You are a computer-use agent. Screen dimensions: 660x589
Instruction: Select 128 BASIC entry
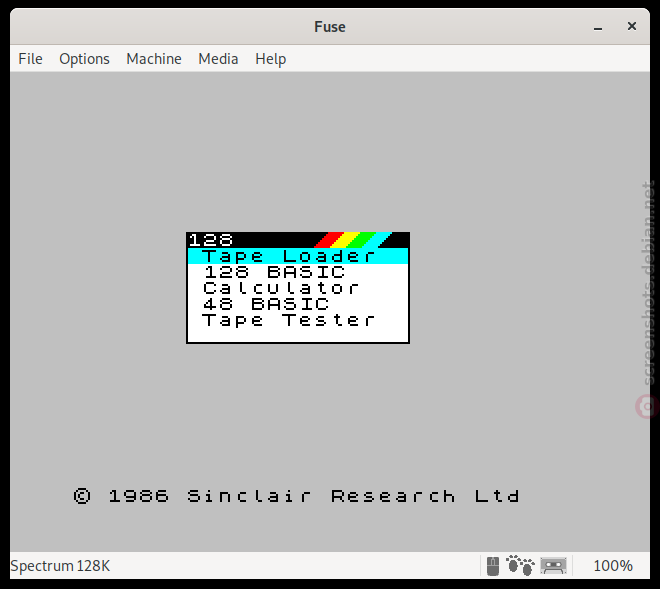(x=298, y=272)
